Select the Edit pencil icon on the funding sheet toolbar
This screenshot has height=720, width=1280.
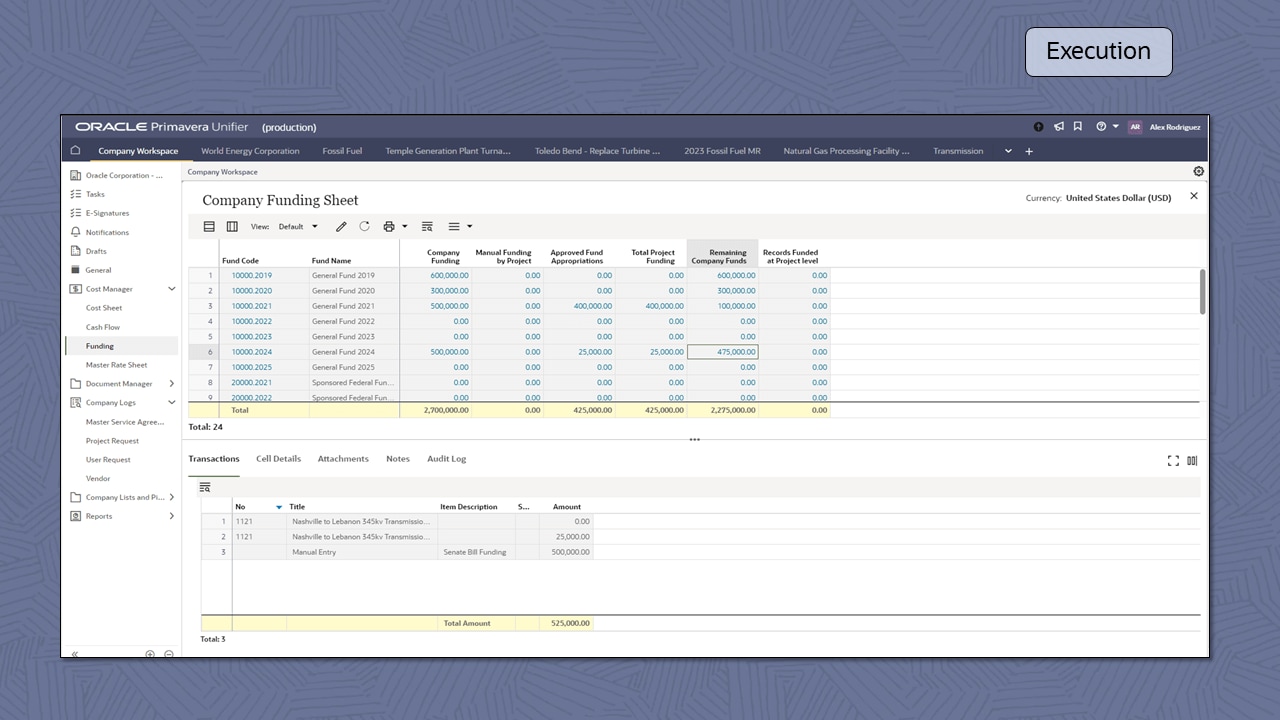click(341, 226)
